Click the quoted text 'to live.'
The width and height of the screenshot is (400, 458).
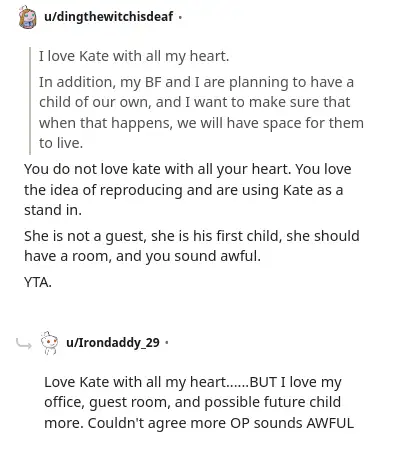pyautogui.click(x=61, y=143)
